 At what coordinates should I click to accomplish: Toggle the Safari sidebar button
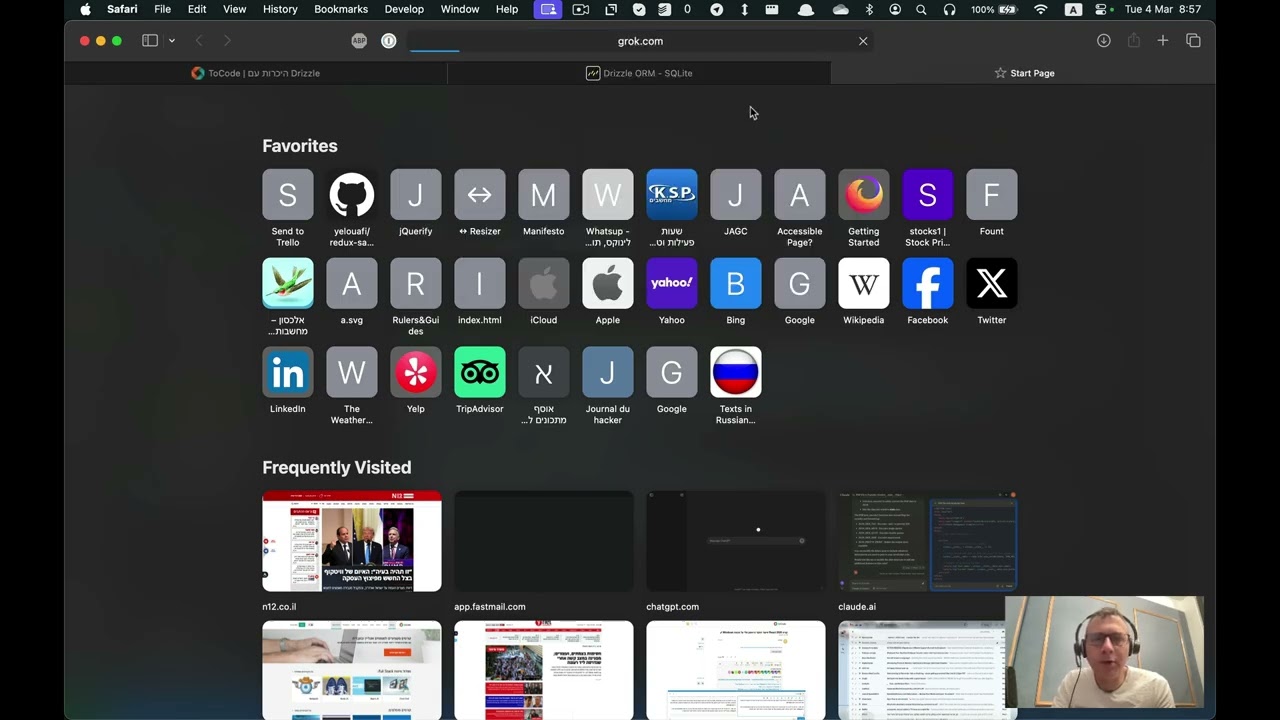(x=150, y=41)
